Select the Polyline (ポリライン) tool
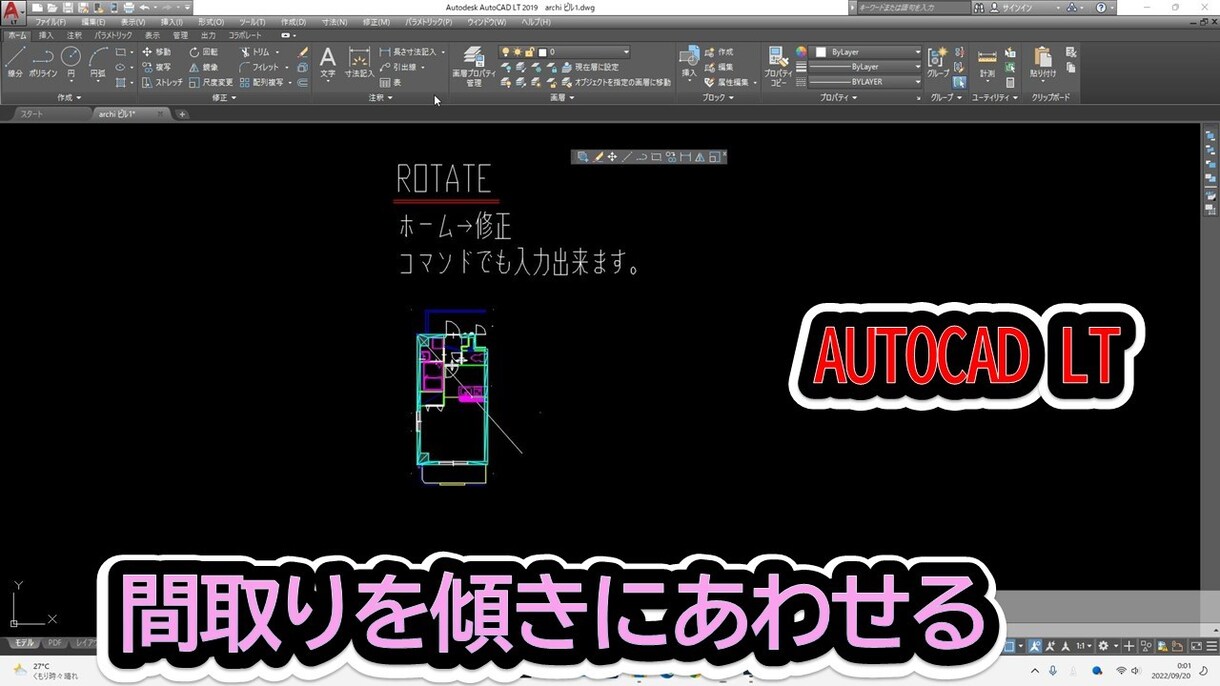1220x686 pixels. pyautogui.click(x=43, y=62)
